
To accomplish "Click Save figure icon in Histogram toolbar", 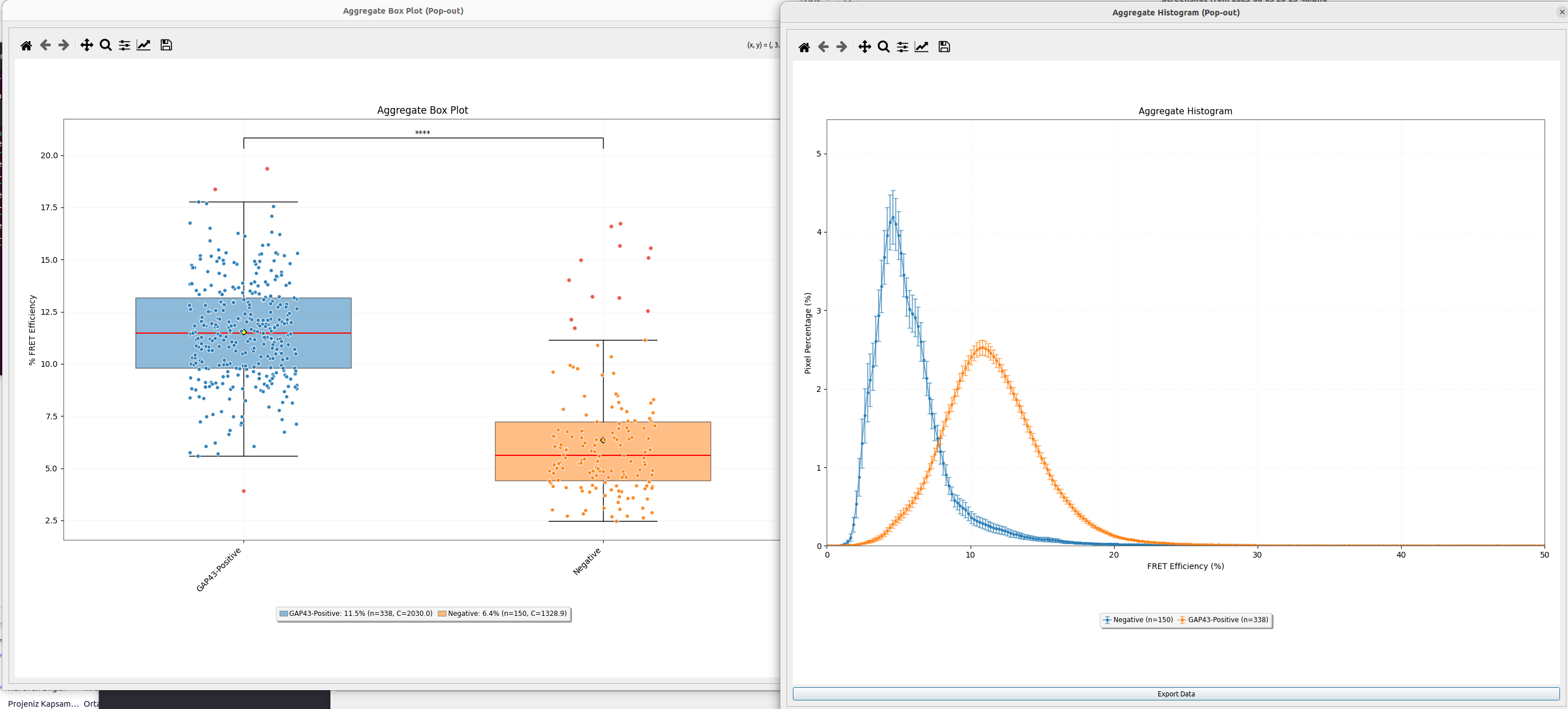I will (944, 47).
